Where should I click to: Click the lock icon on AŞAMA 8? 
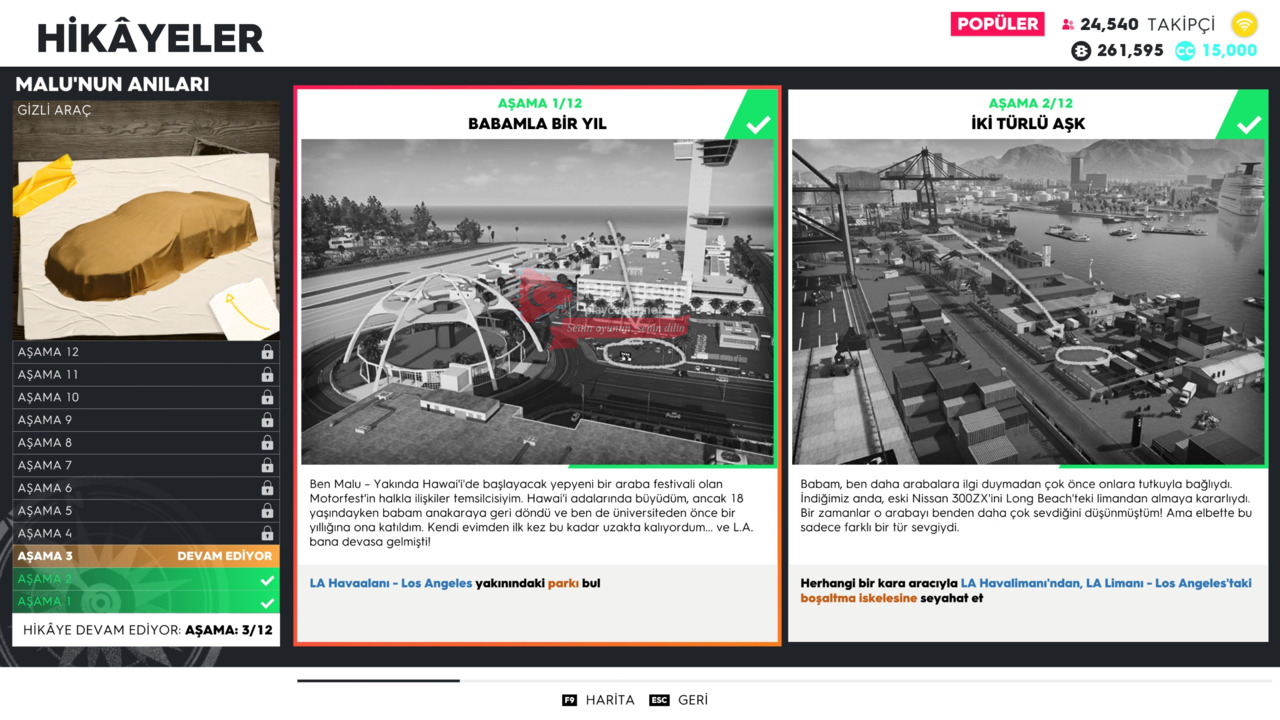pyautogui.click(x=267, y=443)
